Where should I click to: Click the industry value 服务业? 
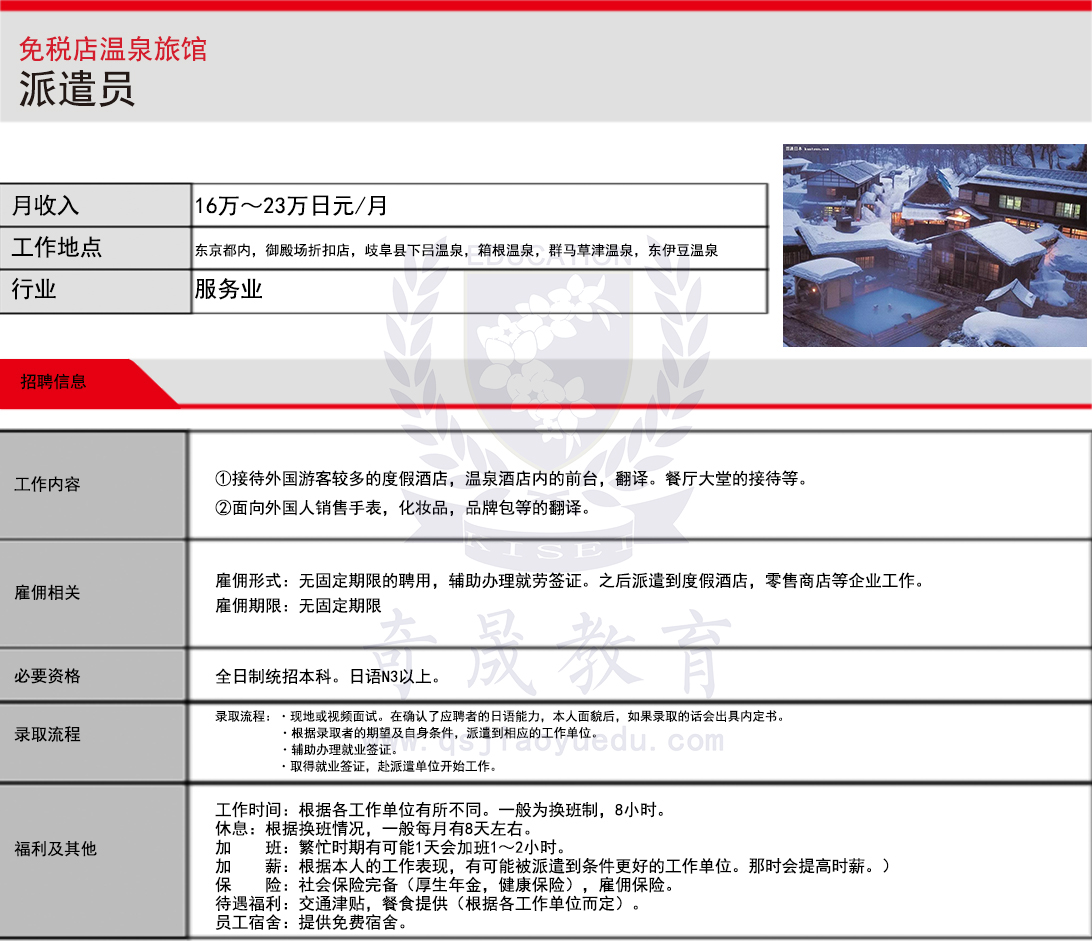click(228, 289)
